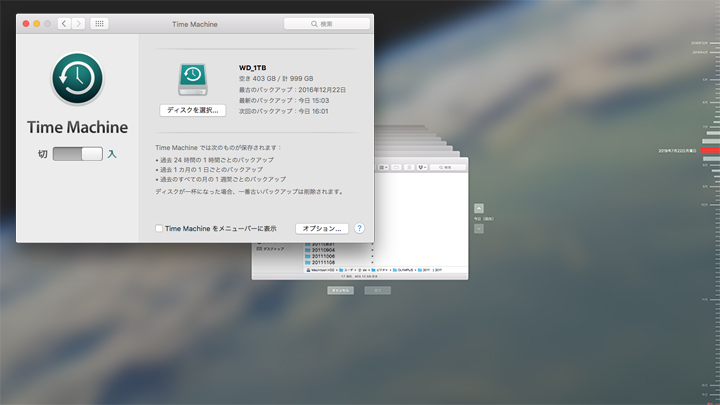Click the latest backup 今日 15:03 line
The image size is (720, 405).
pyautogui.click(x=284, y=100)
